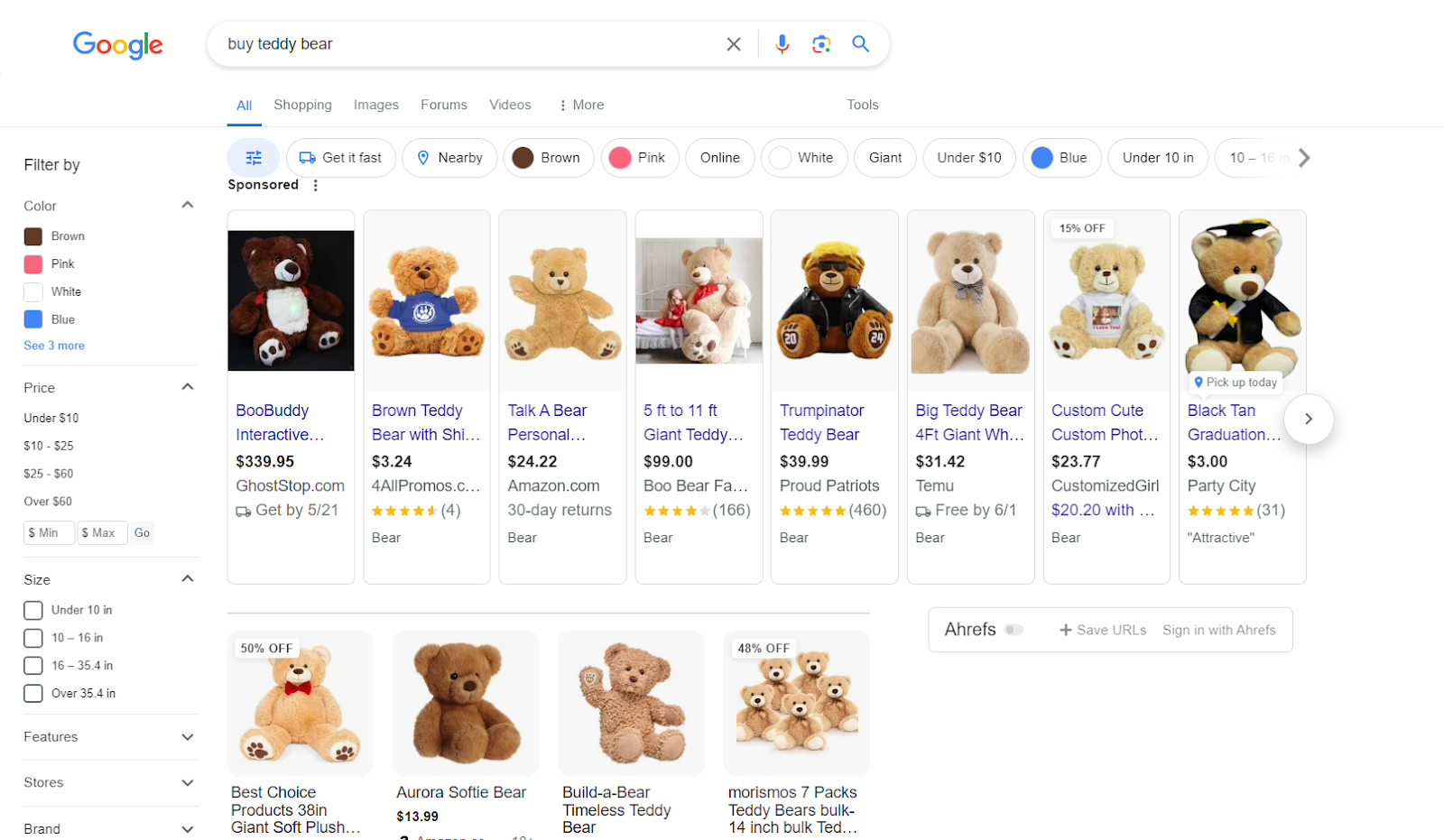This screenshot has width=1444, height=840.
Task: Collapse the Size filter section
Action: 188,578
